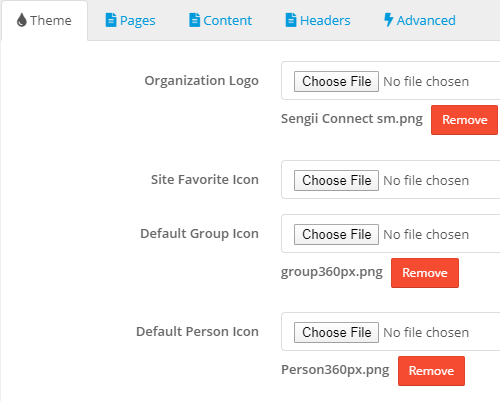This screenshot has width=500, height=401.
Task: Click the document icon beside Headers
Action: [291, 20]
